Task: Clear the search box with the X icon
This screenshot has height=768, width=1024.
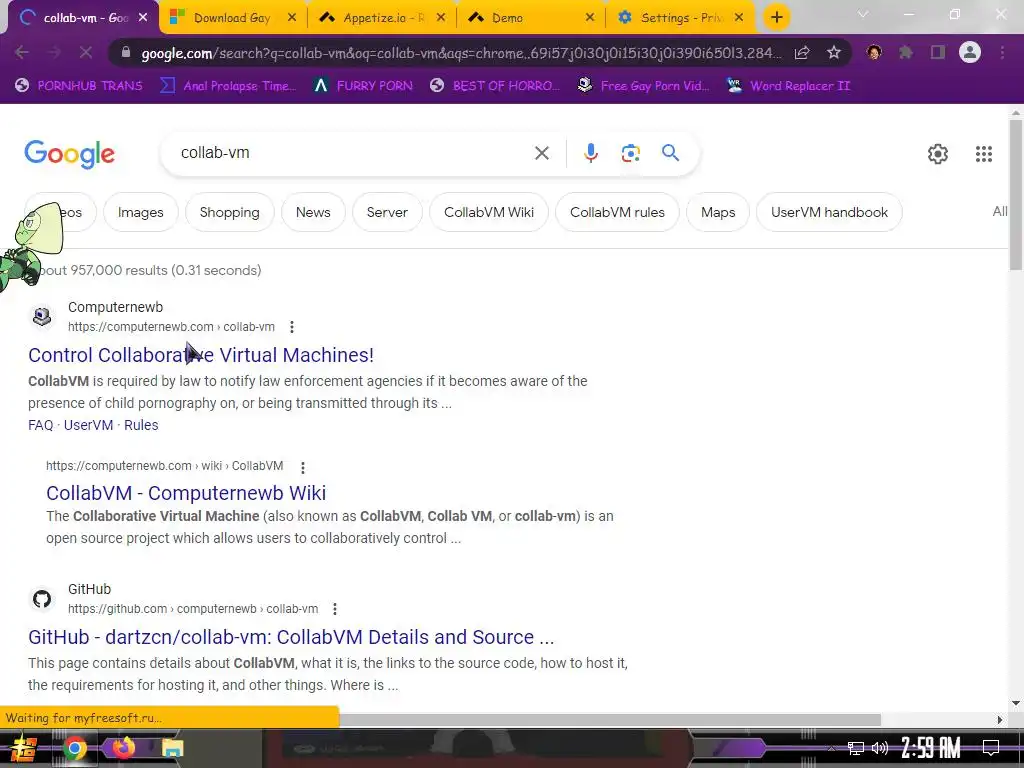Action: 541,153
